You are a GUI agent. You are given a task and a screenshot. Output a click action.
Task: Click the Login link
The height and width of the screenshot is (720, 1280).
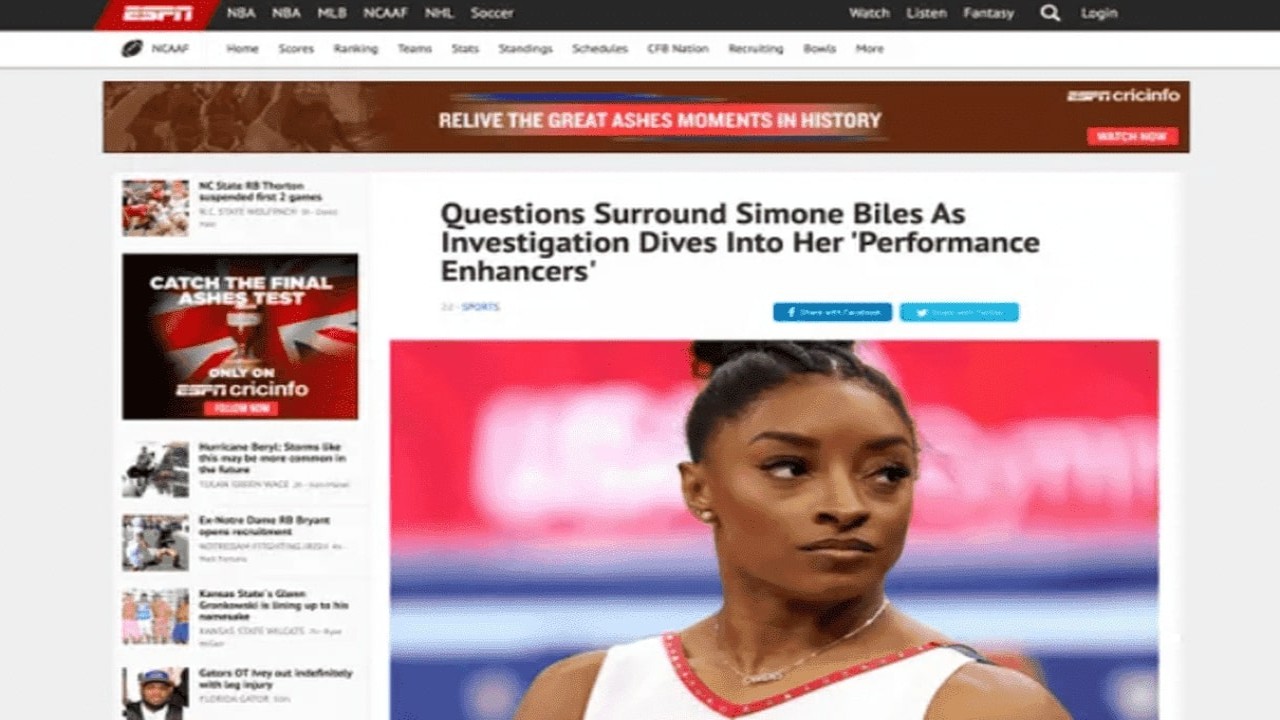click(1099, 13)
